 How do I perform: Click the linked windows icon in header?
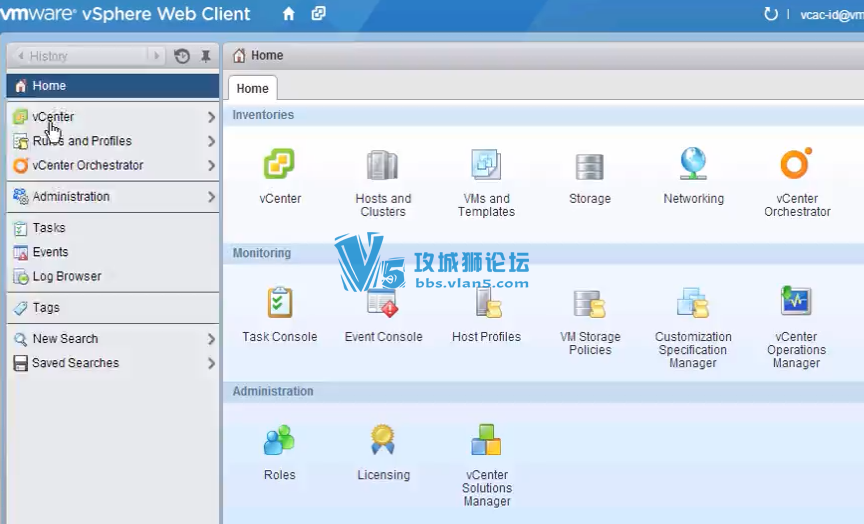318,13
